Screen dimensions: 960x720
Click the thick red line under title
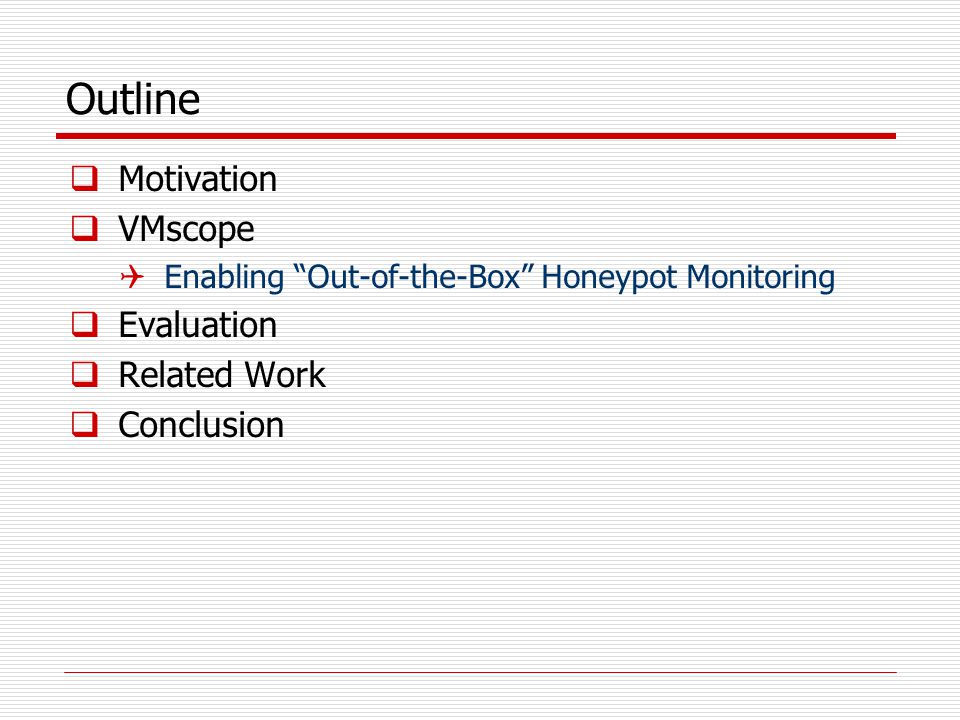pyautogui.click(x=476, y=136)
